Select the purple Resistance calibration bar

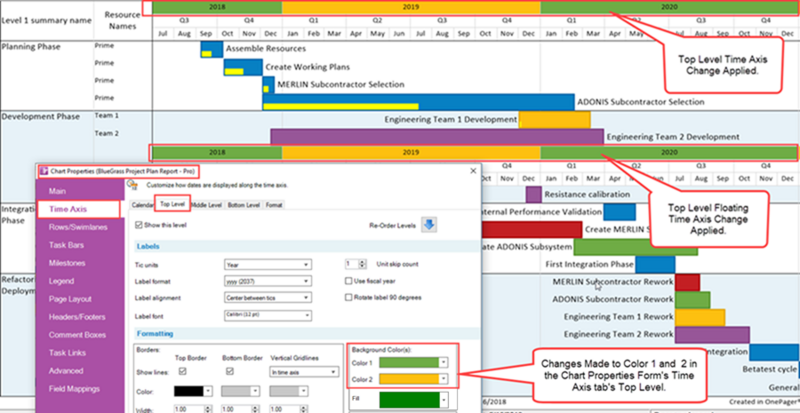pos(533,195)
